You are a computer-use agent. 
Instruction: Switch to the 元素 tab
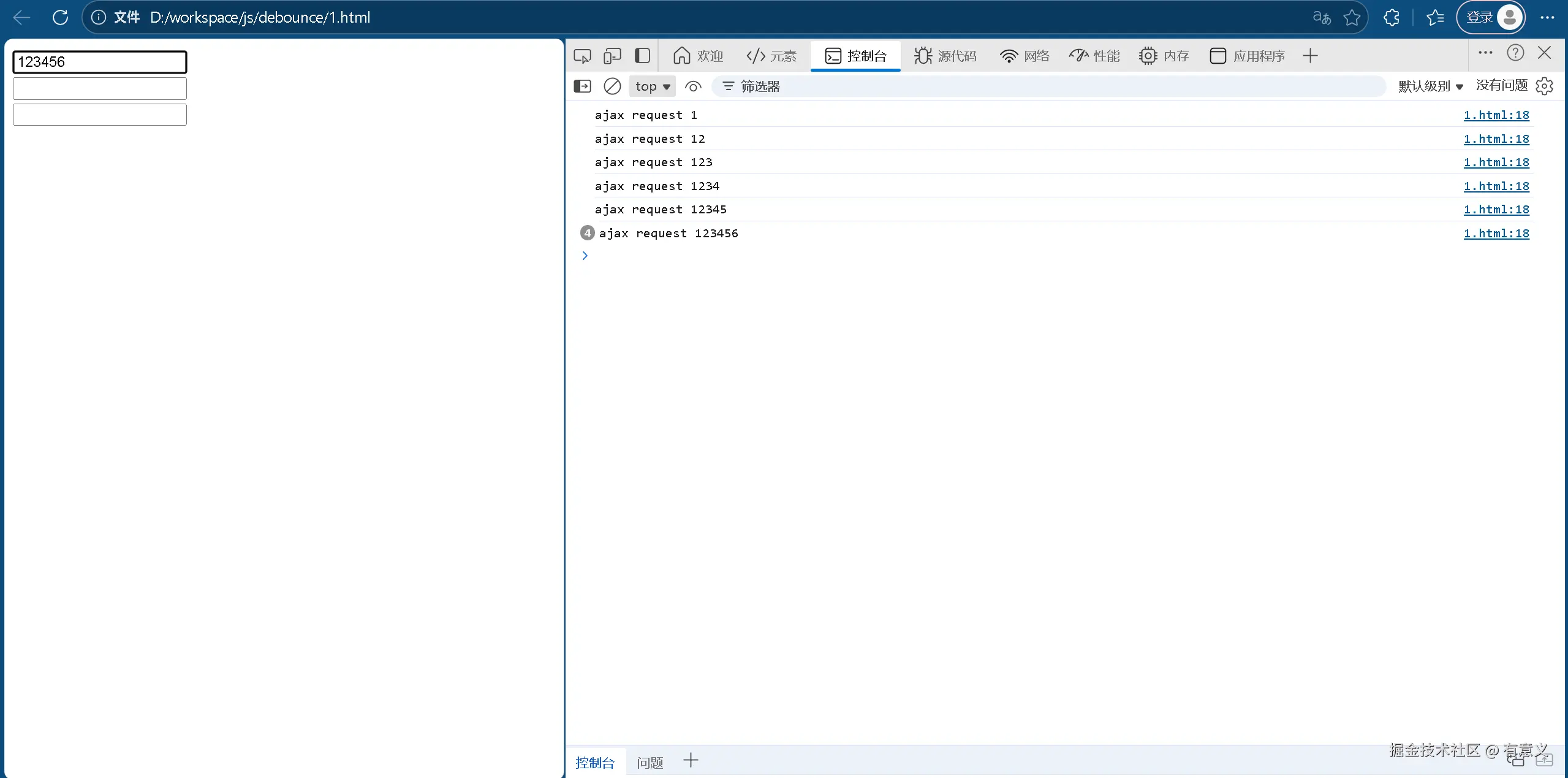[771, 56]
